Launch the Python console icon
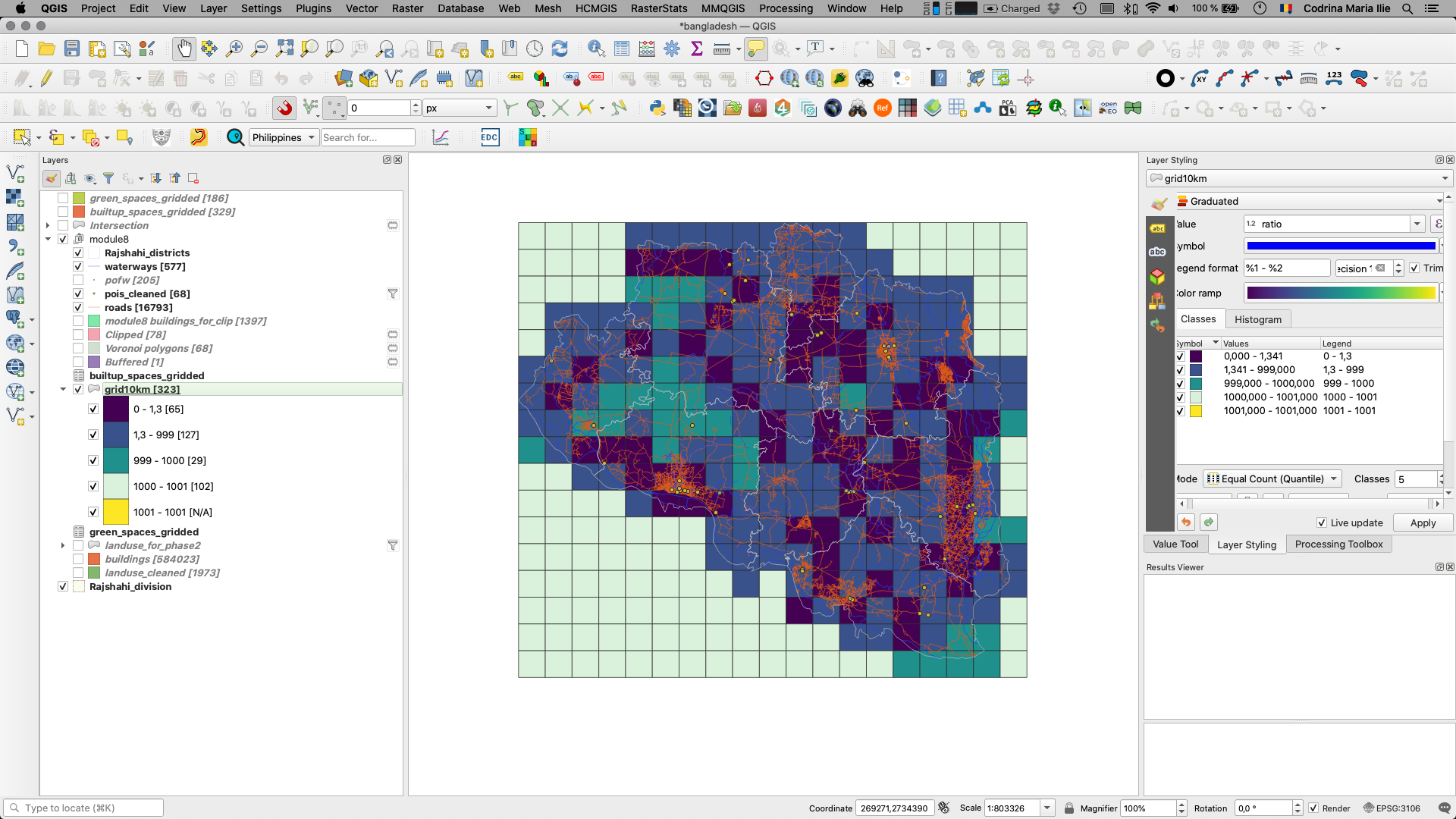This screenshot has height=819, width=1456. [x=657, y=108]
